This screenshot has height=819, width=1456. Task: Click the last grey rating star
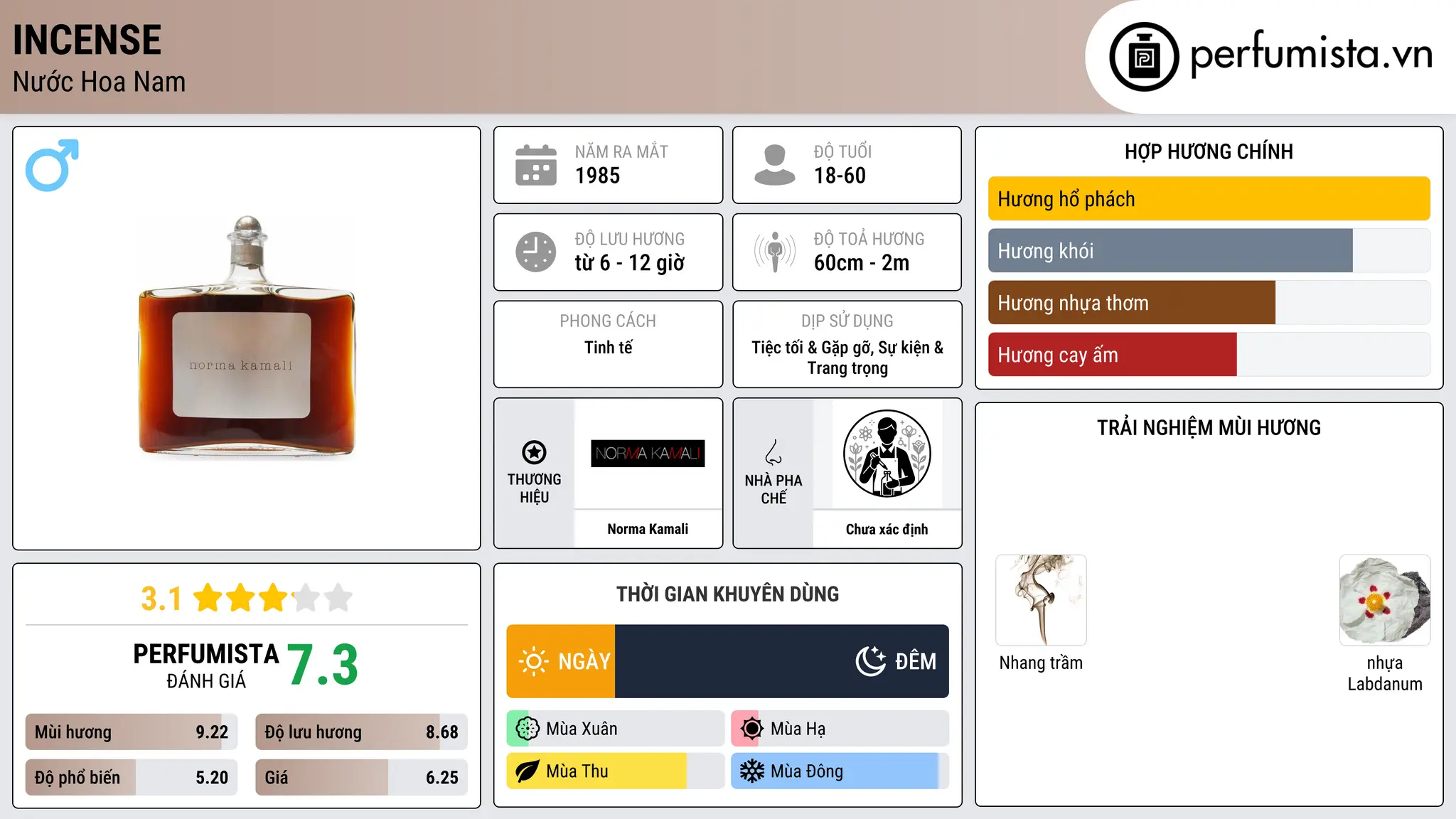[x=338, y=598]
